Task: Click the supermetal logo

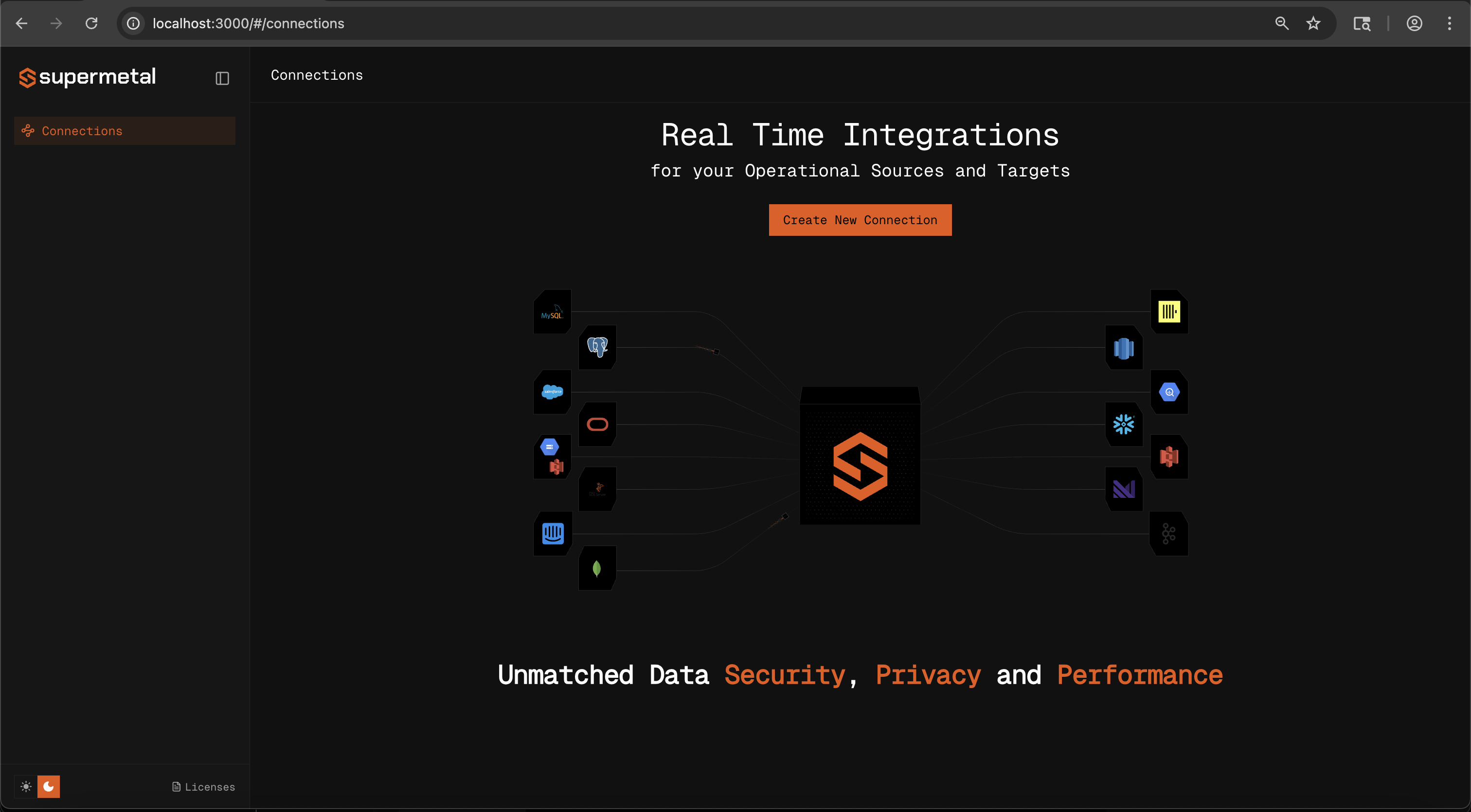Action: coord(88,77)
